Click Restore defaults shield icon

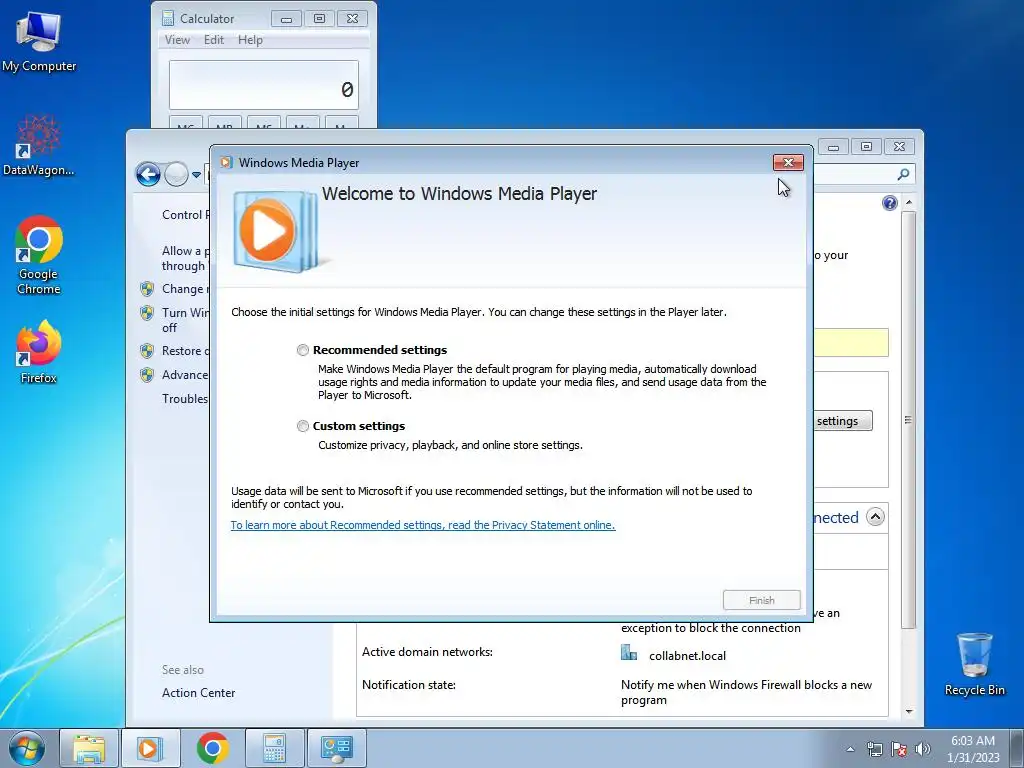pos(147,351)
